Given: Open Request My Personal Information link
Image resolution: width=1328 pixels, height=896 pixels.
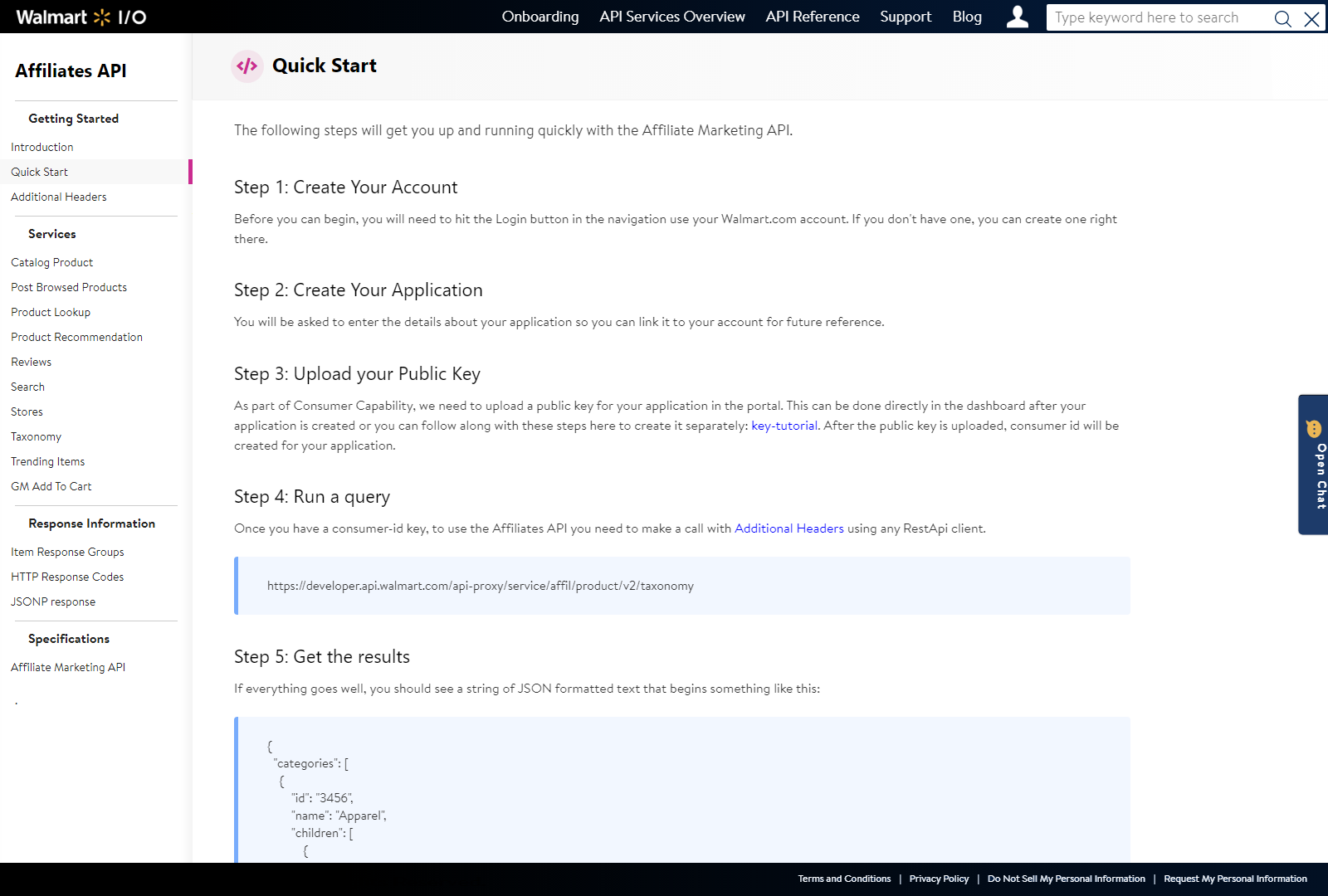Looking at the screenshot, I should coord(1235,879).
